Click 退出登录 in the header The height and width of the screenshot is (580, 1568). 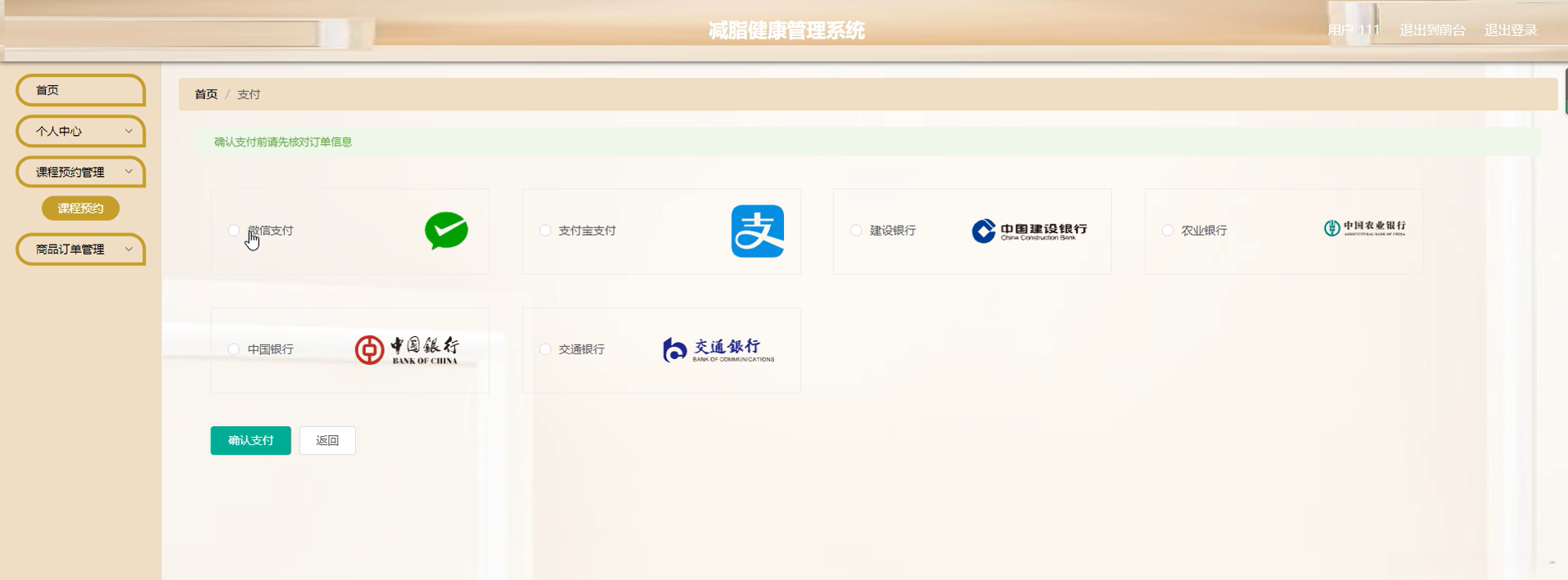(1511, 30)
